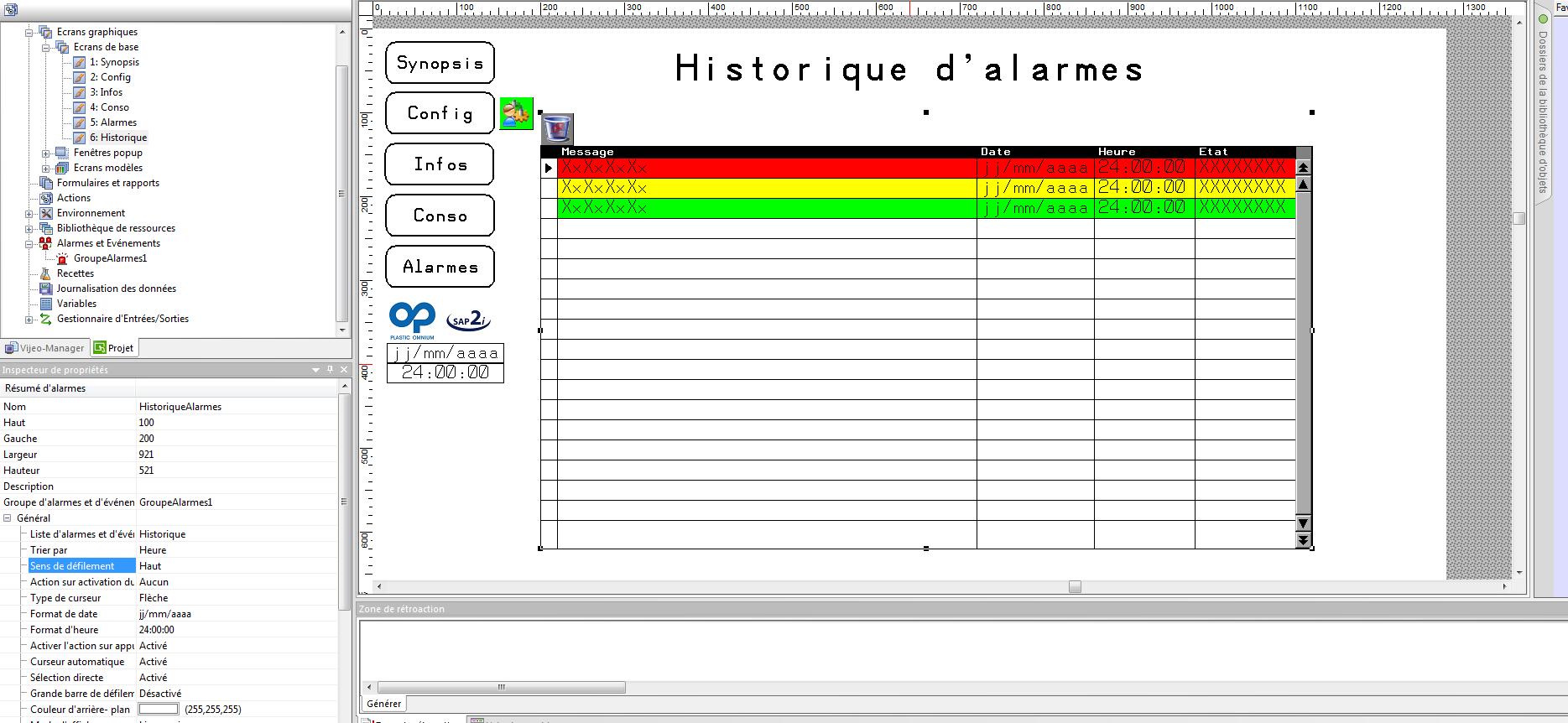Collapse the Général property group
Viewport: 1568px width, 723px height.
pyautogui.click(x=8, y=518)
